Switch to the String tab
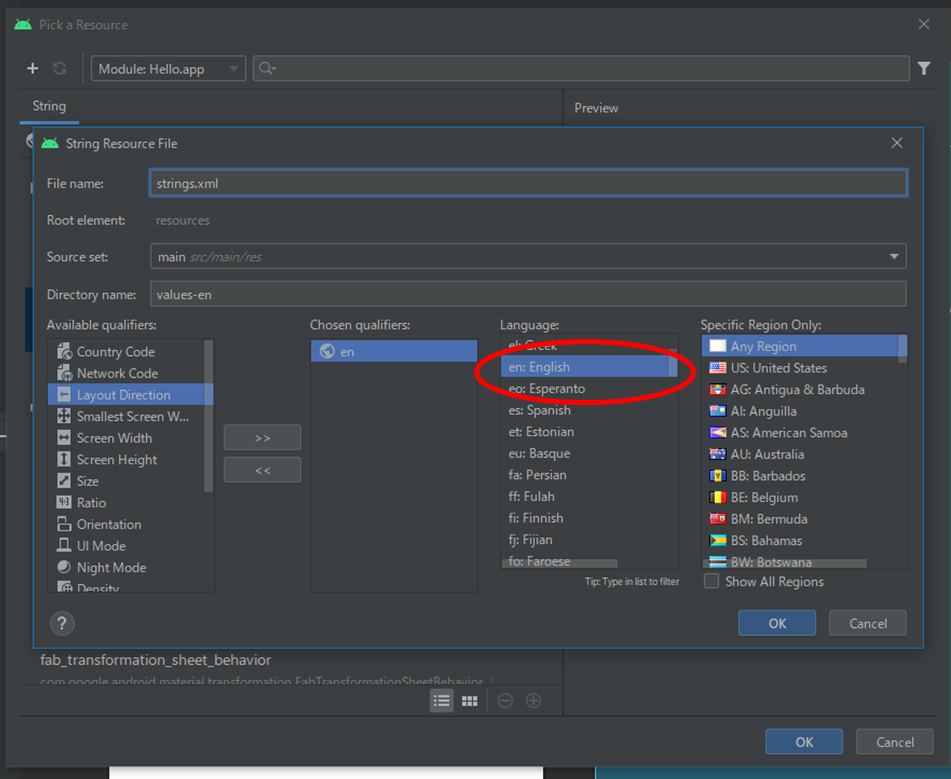 49,106
